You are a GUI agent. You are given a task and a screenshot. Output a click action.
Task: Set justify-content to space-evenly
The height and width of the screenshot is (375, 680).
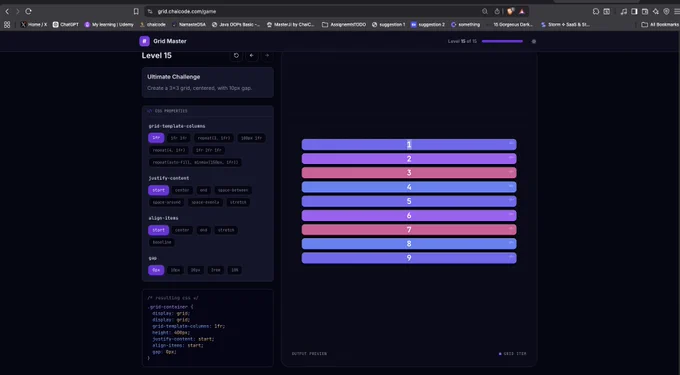(206, 202)
